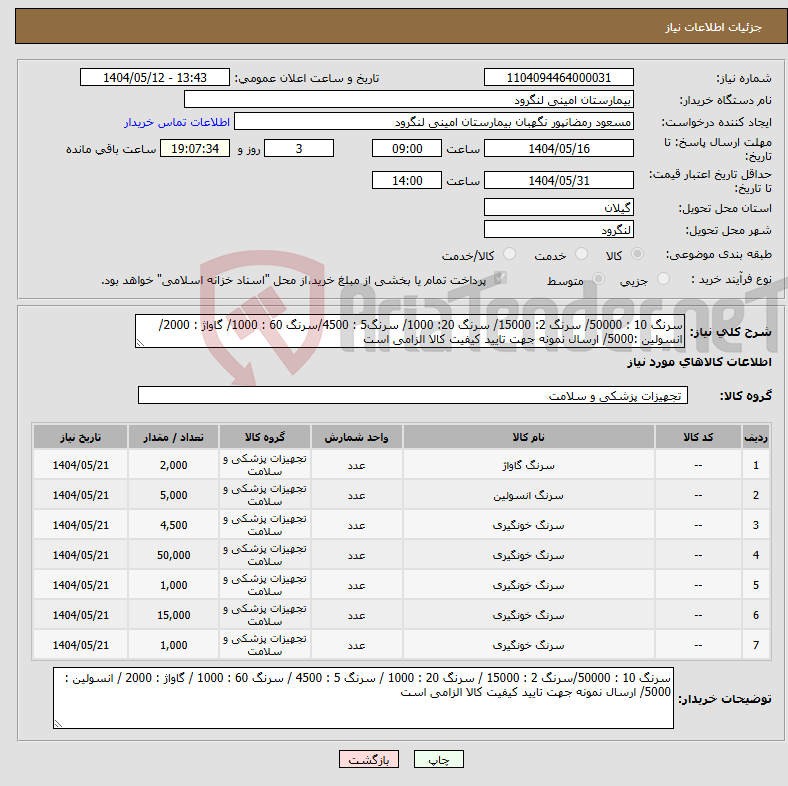
Task: Click the description textarea resize handle
Action: pos(140,343)
